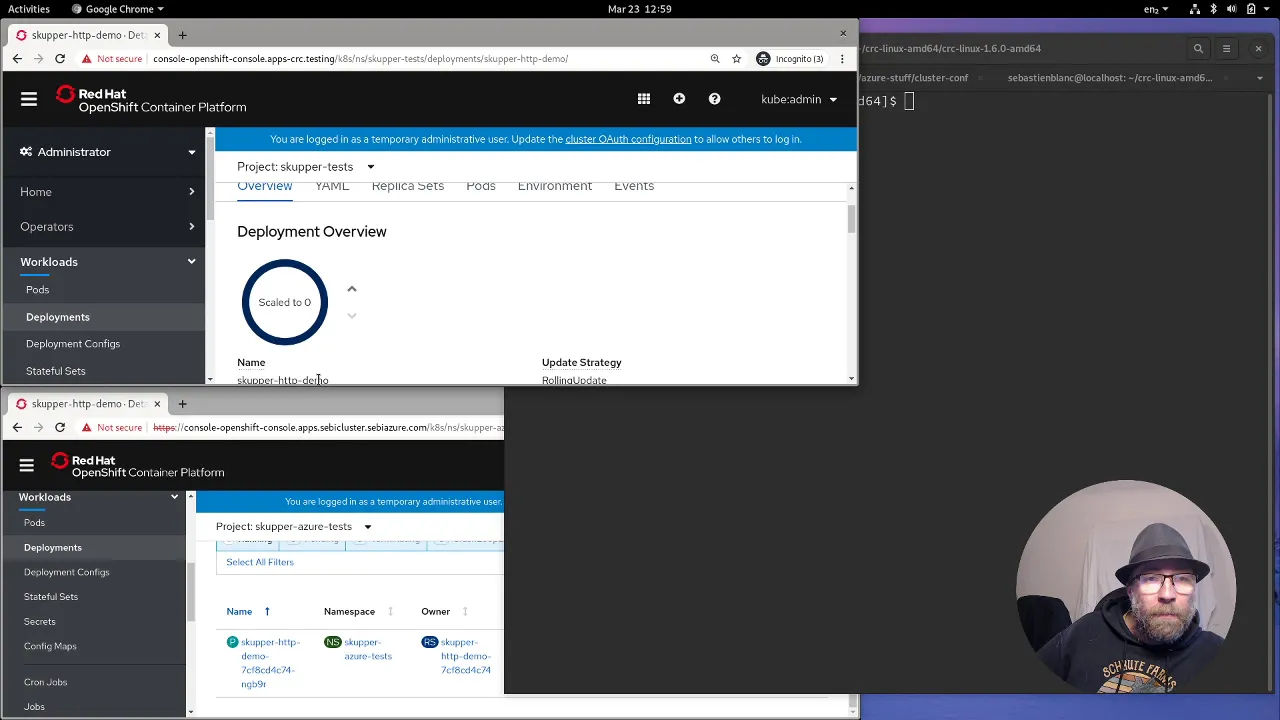Screen dimensions: 1280x720
Task: Click volume icon in system tray
Action: [x=1233, y=9]
